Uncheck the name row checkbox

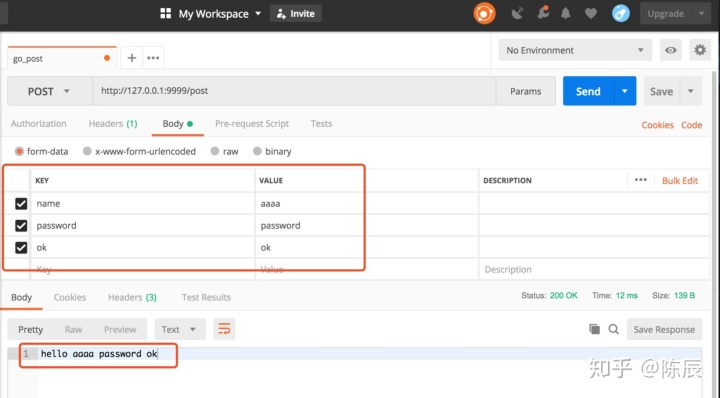(x=21, y=203)
